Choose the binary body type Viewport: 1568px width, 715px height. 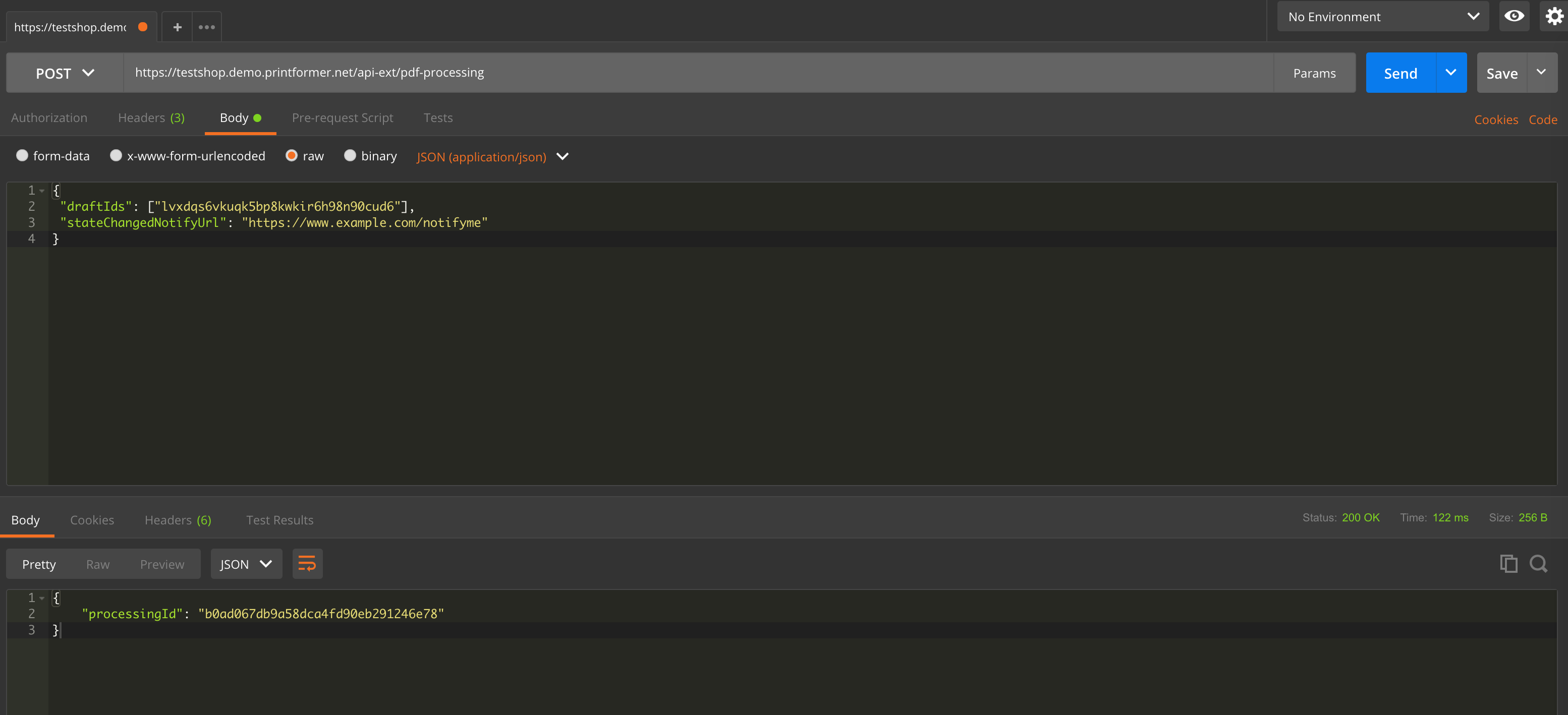(350, 156)
